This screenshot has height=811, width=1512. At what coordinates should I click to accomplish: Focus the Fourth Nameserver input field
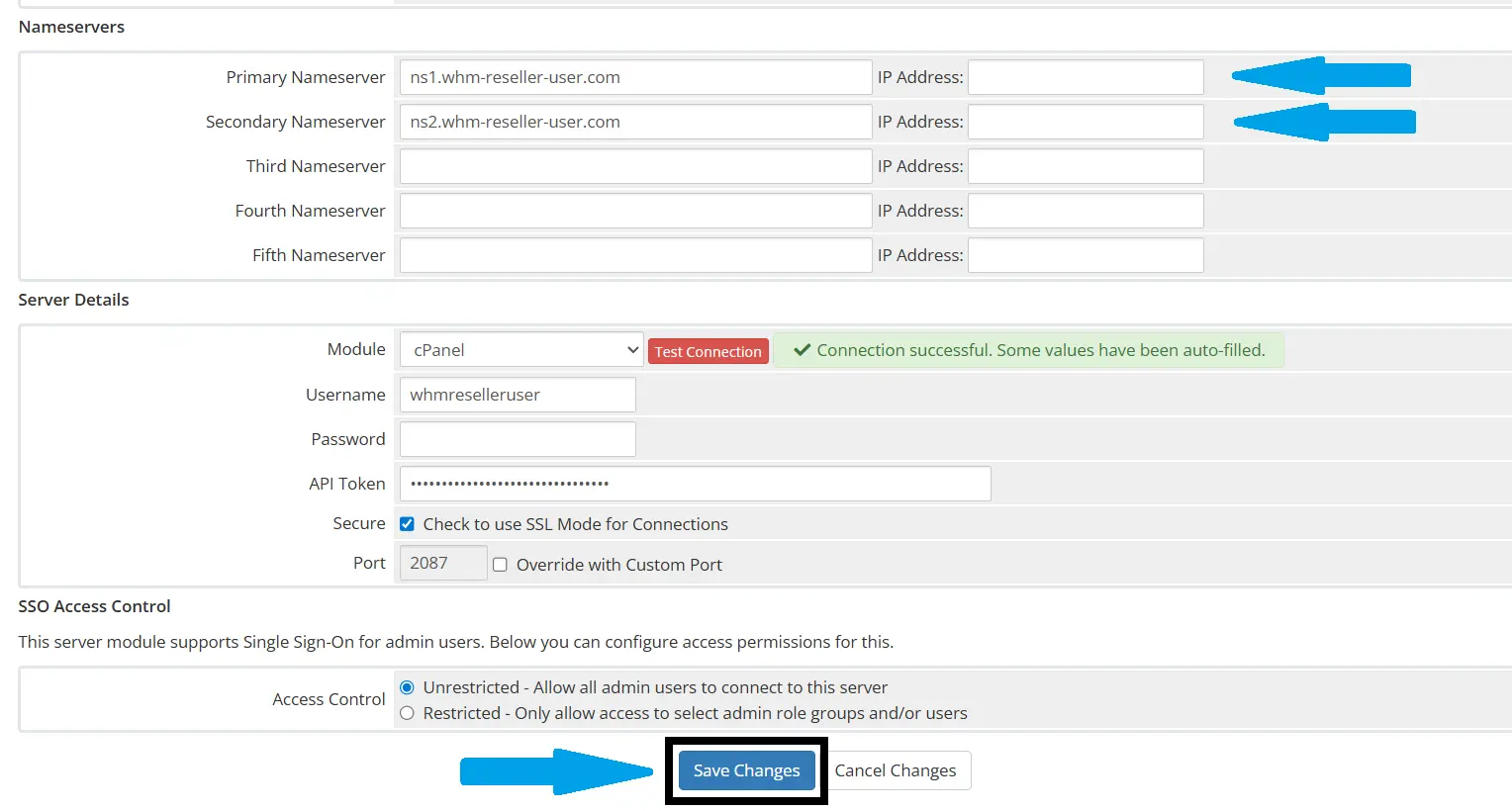tap(634, 211)
